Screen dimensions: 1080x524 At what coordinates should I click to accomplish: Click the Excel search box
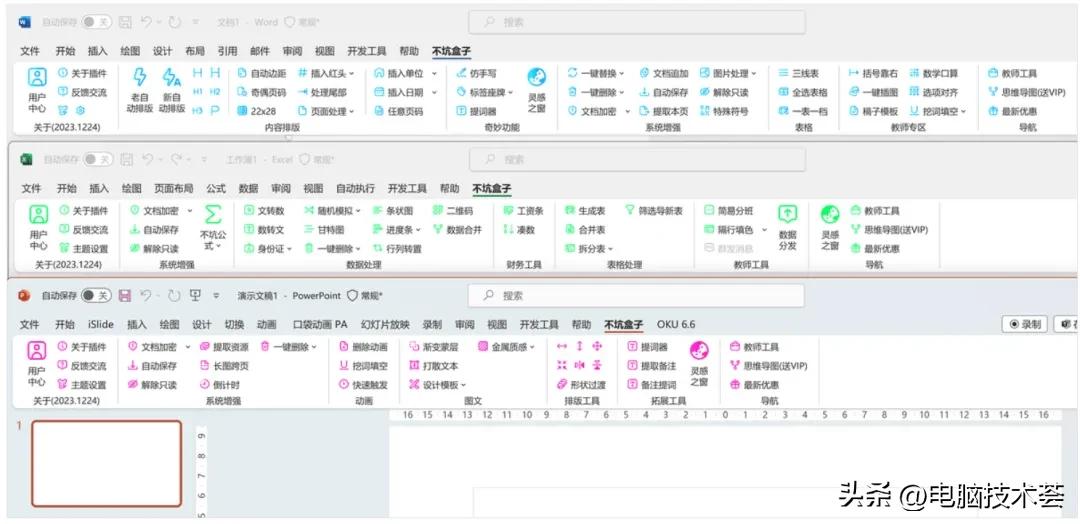click(637, 159)
